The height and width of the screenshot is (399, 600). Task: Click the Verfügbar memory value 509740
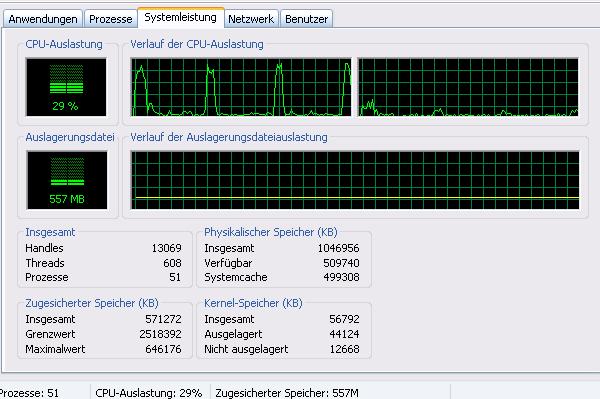pyautogui.click(x=341, y=263)
